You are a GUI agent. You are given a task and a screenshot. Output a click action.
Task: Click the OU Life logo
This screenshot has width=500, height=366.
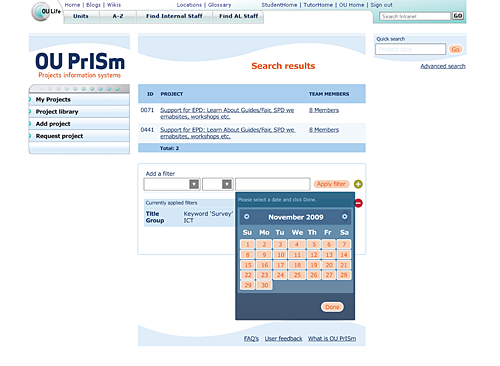click(46, 11)
